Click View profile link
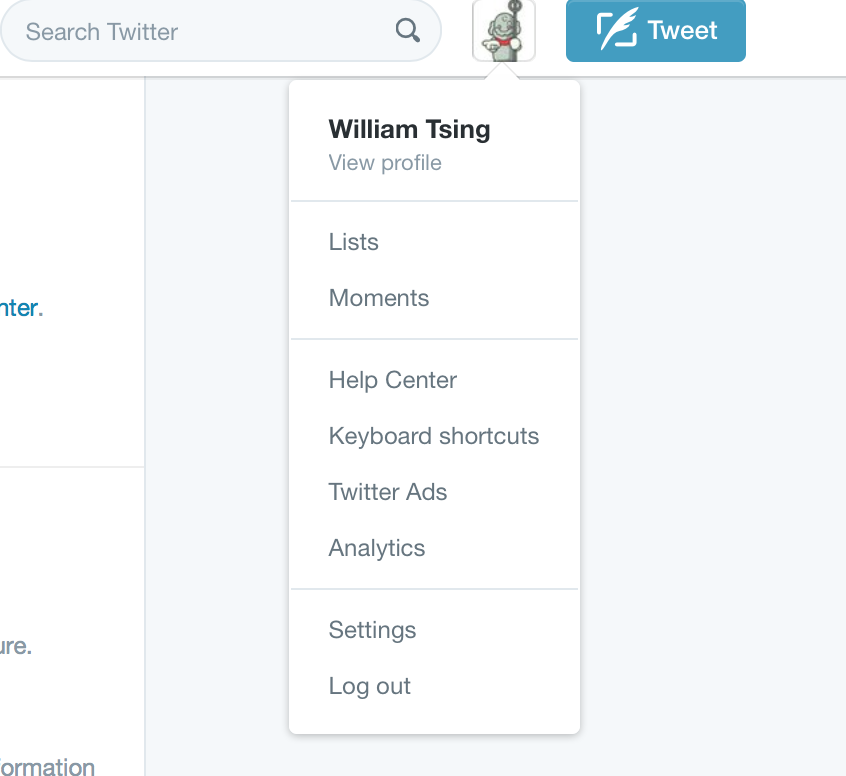The image size is (846, 776). point(385,163)
